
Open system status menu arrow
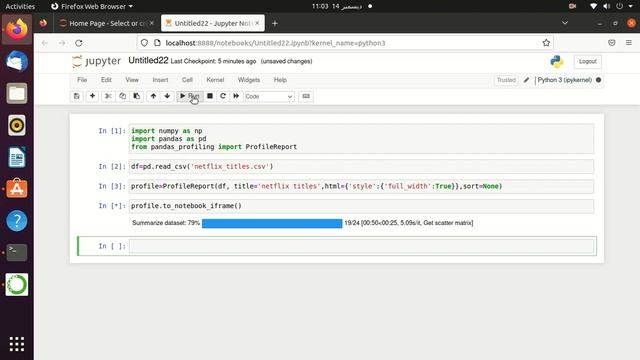point(630,6)
